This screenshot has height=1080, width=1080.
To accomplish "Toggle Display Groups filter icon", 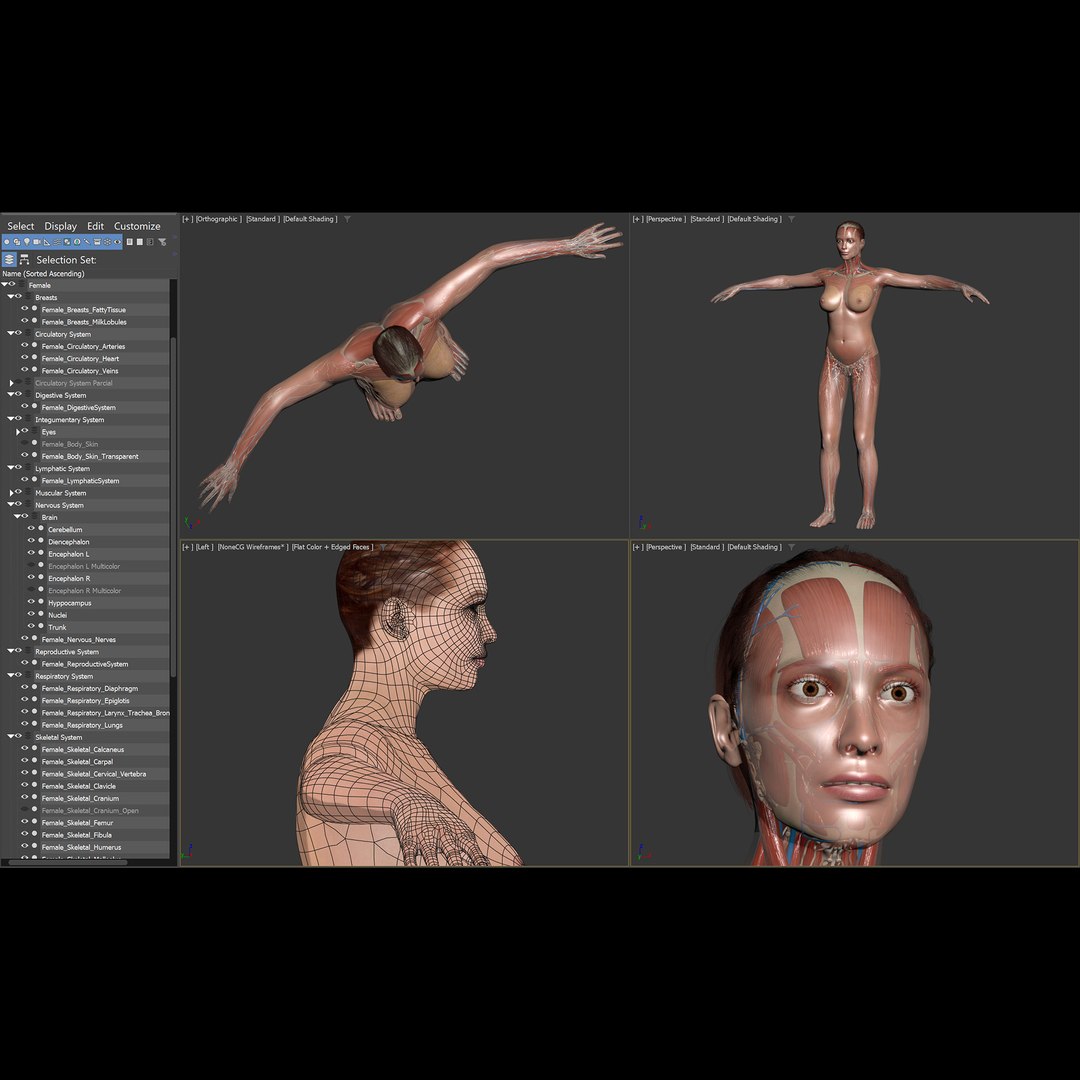I will click(x=67, y=242).
